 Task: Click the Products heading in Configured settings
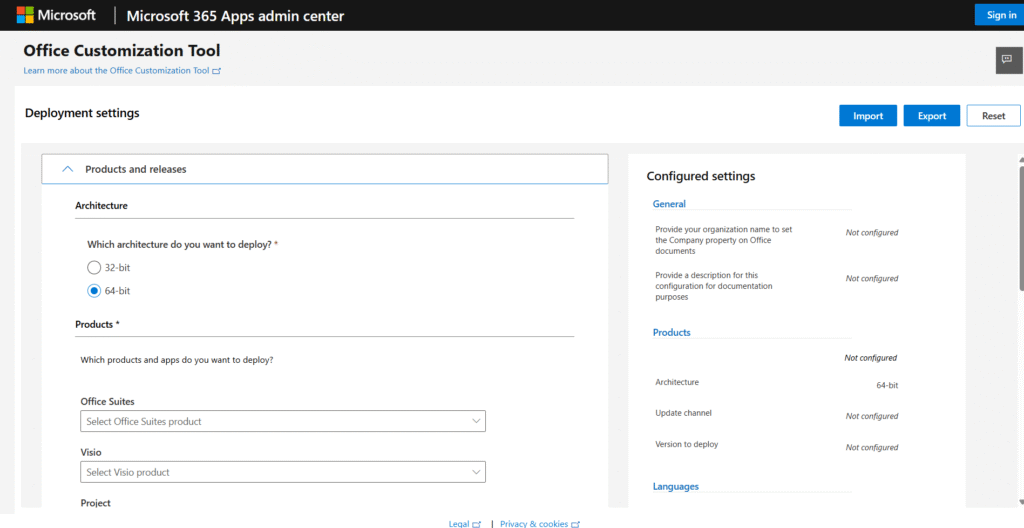671,333
